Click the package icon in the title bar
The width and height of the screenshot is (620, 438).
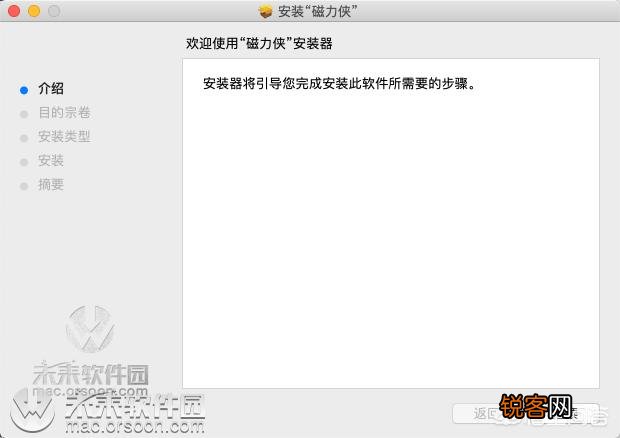pos(265,11)
